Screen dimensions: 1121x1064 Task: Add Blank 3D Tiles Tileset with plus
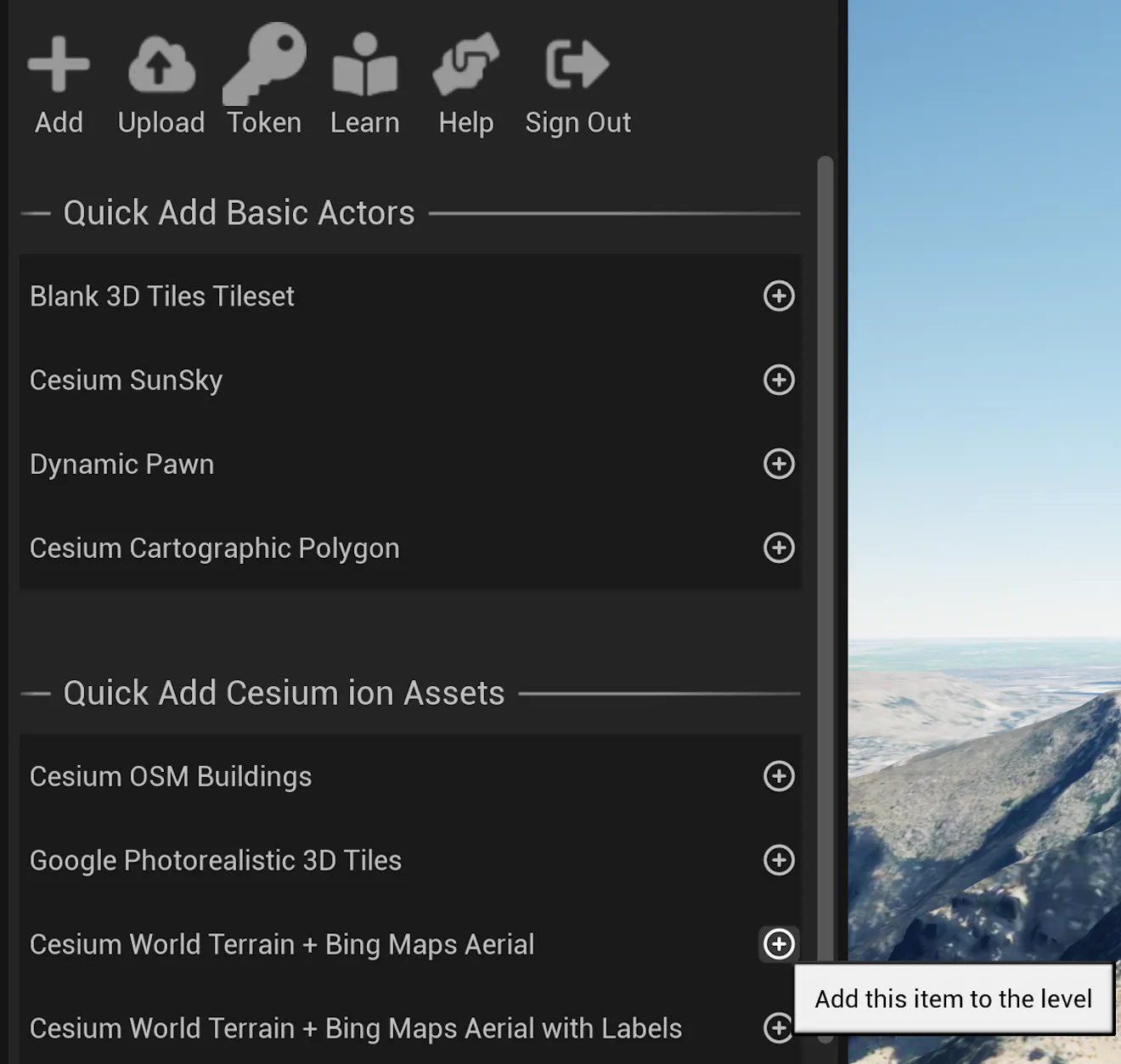[x=779, y=296]
